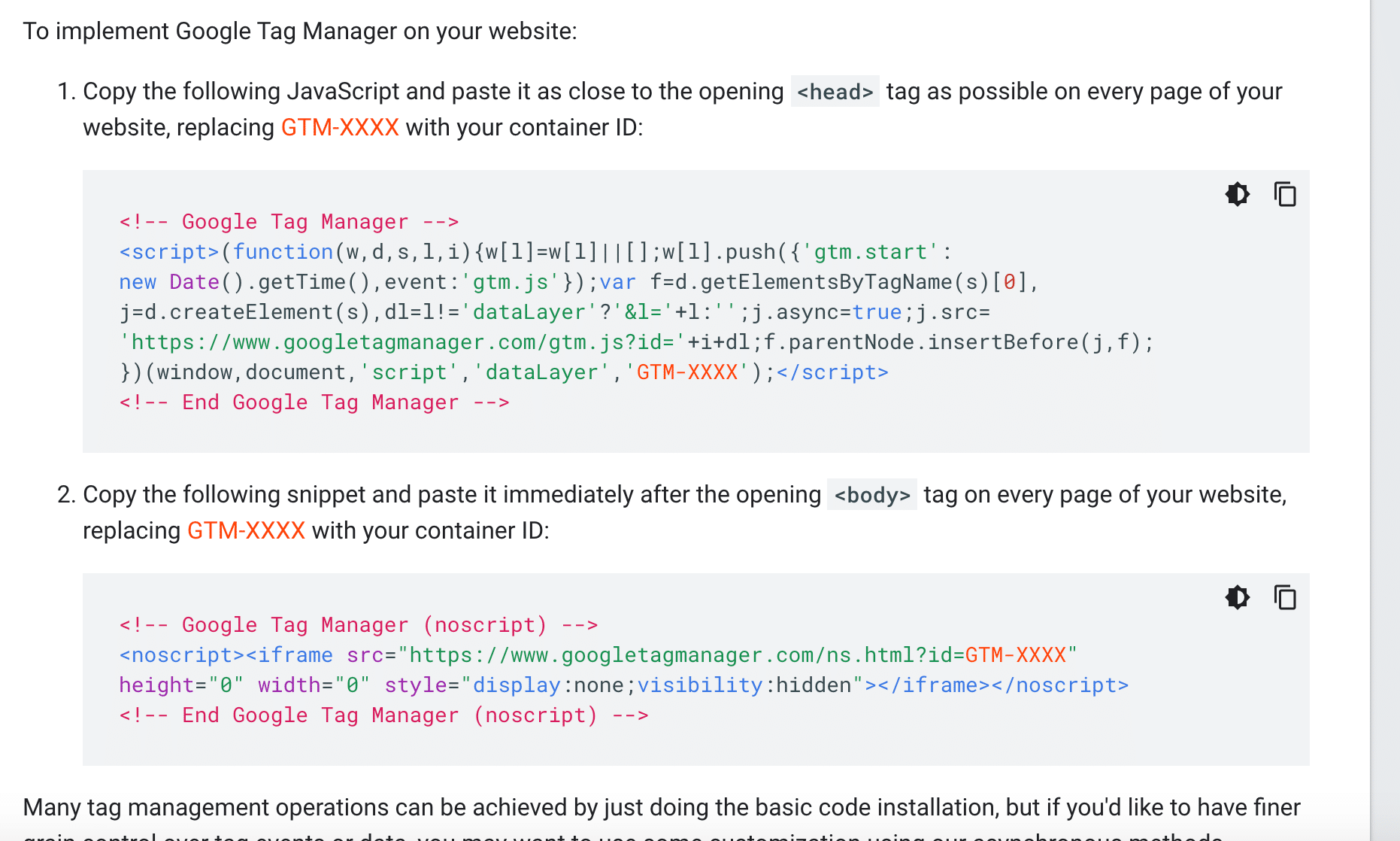Toggle dark theme on noscript code block
This screenshot has height=841, width=1400.
coord(1237,597)
